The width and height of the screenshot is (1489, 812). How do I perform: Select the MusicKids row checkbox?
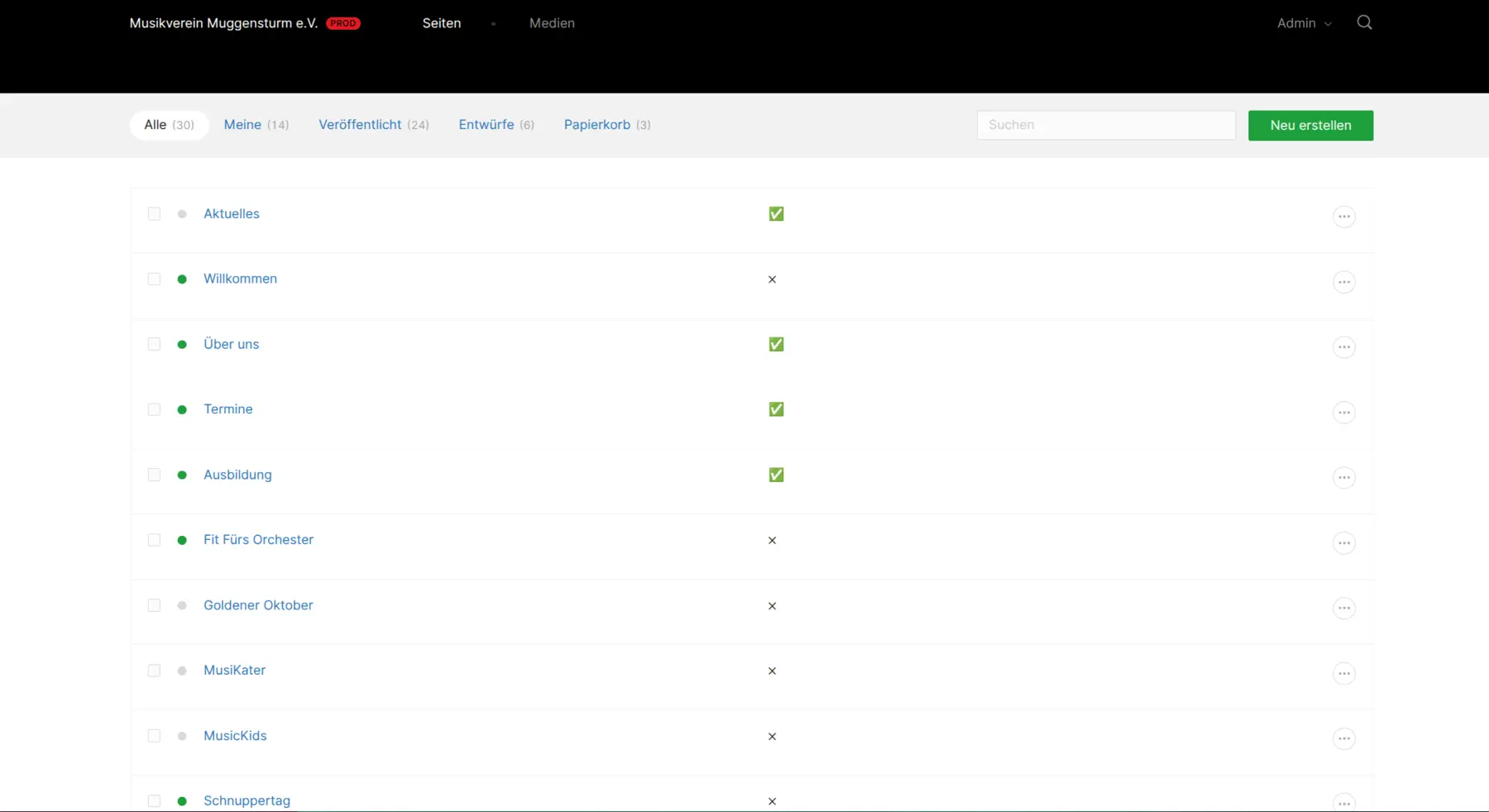pyautogui.click(x=154, y=736)
